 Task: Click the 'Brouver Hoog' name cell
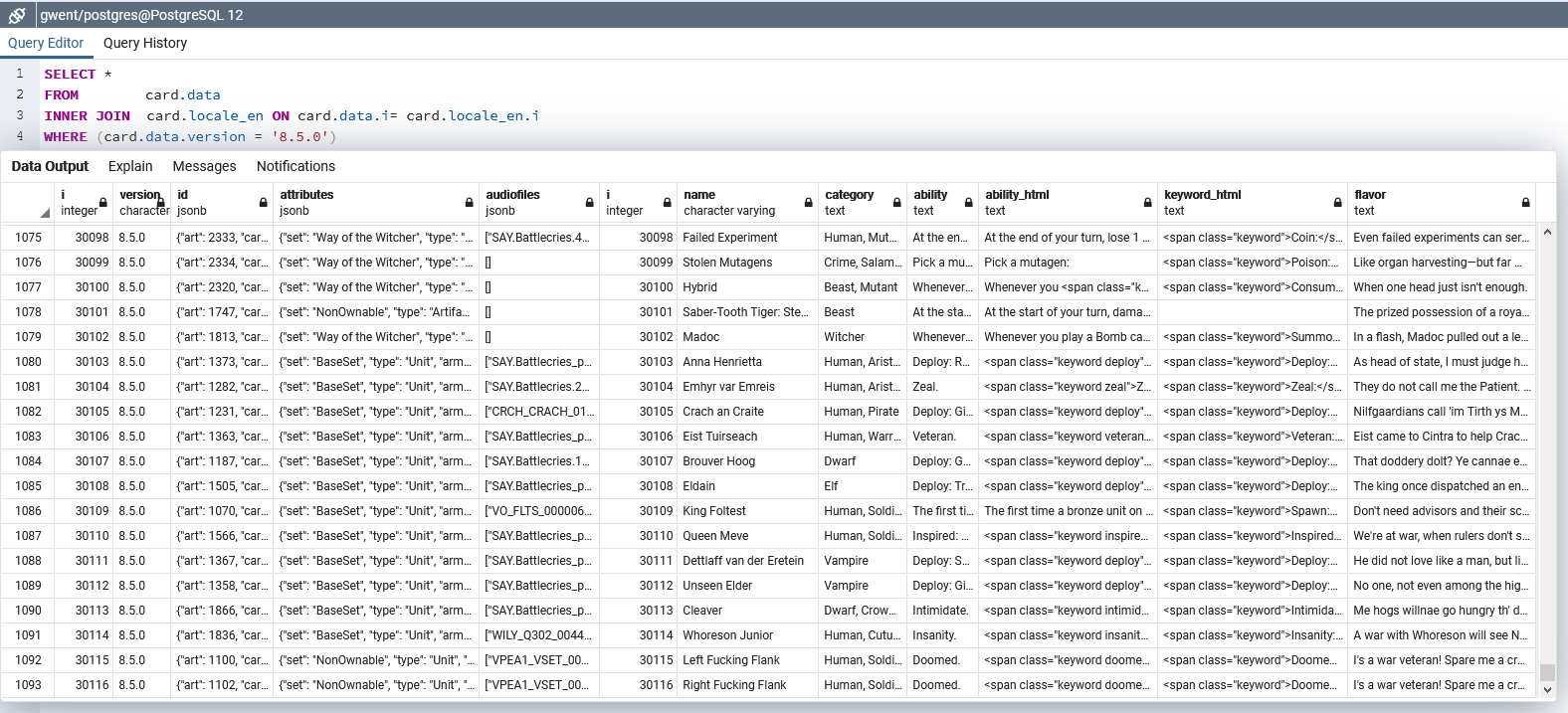pos(747,461)
